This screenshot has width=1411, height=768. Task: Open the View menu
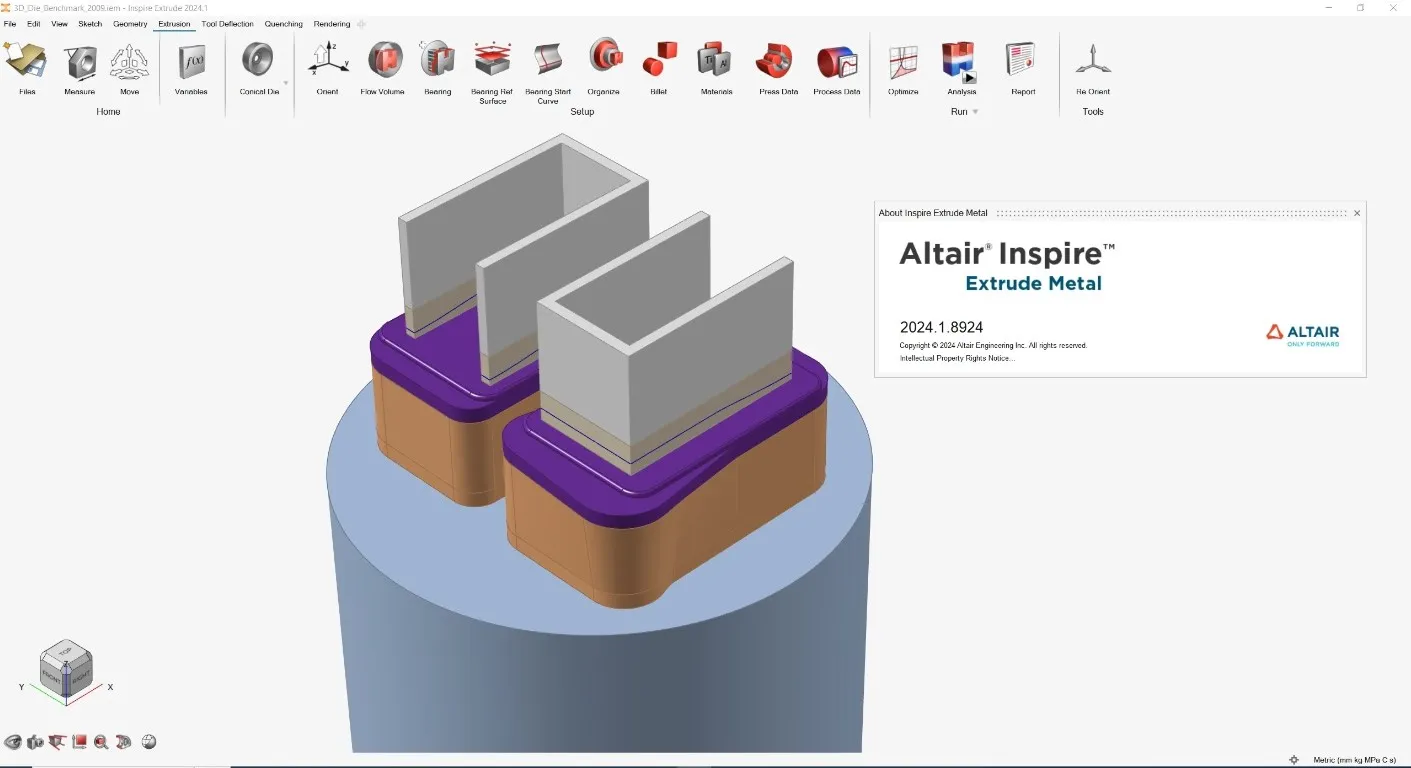tap(60, 24)
